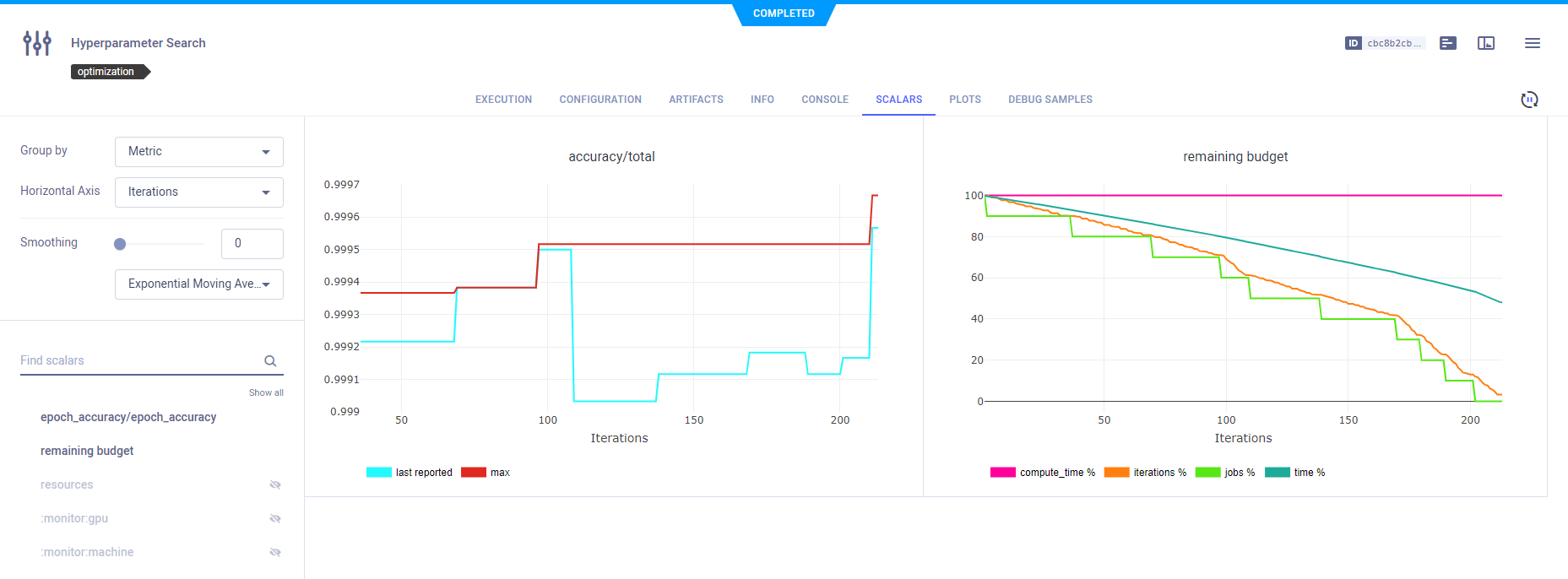Open the task details panel icon
Viewport: 1568px width, 579px height.
point(1448,43)
